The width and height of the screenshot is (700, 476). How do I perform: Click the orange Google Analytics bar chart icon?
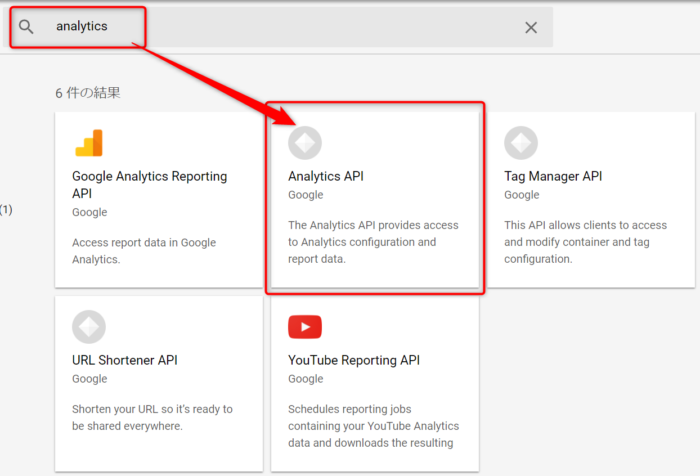tap(89, 143)
